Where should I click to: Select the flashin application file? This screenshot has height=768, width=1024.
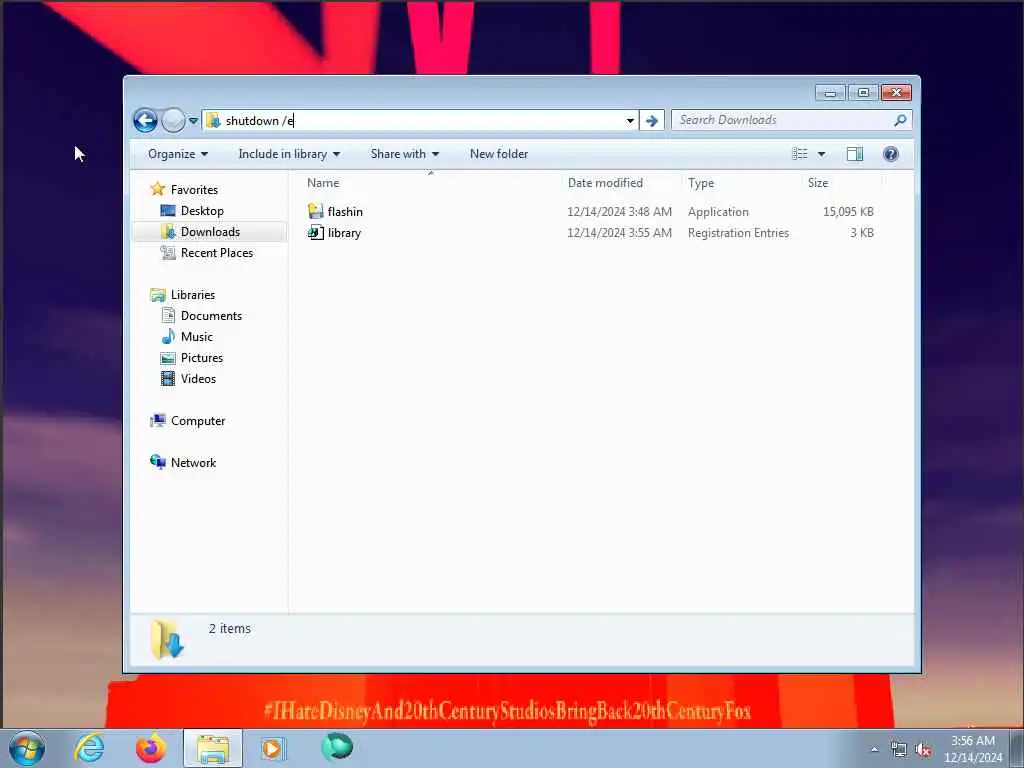[x=345, y=212]
